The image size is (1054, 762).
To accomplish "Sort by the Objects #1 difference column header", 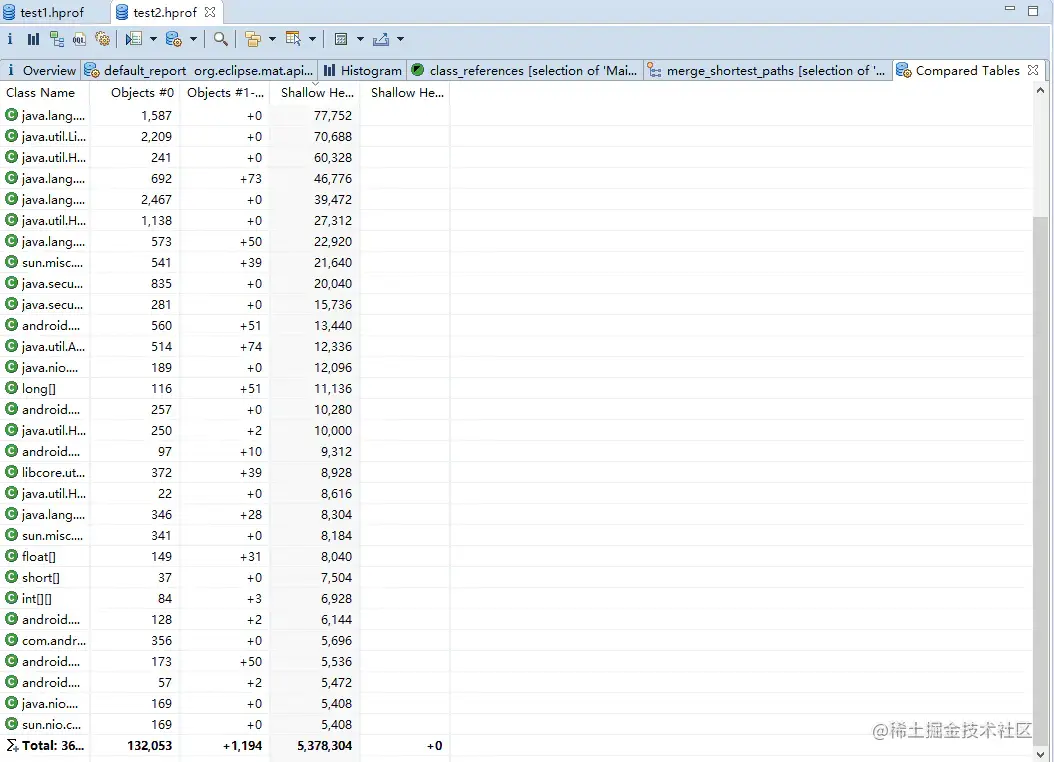I will 225,93.
